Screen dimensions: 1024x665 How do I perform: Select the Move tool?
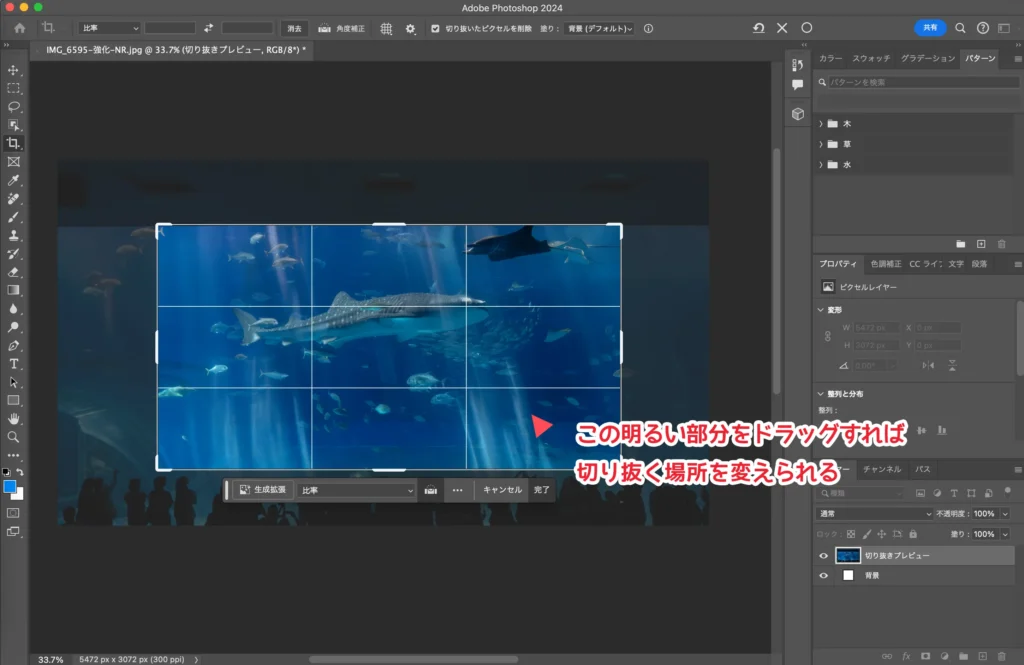point(14,70)
